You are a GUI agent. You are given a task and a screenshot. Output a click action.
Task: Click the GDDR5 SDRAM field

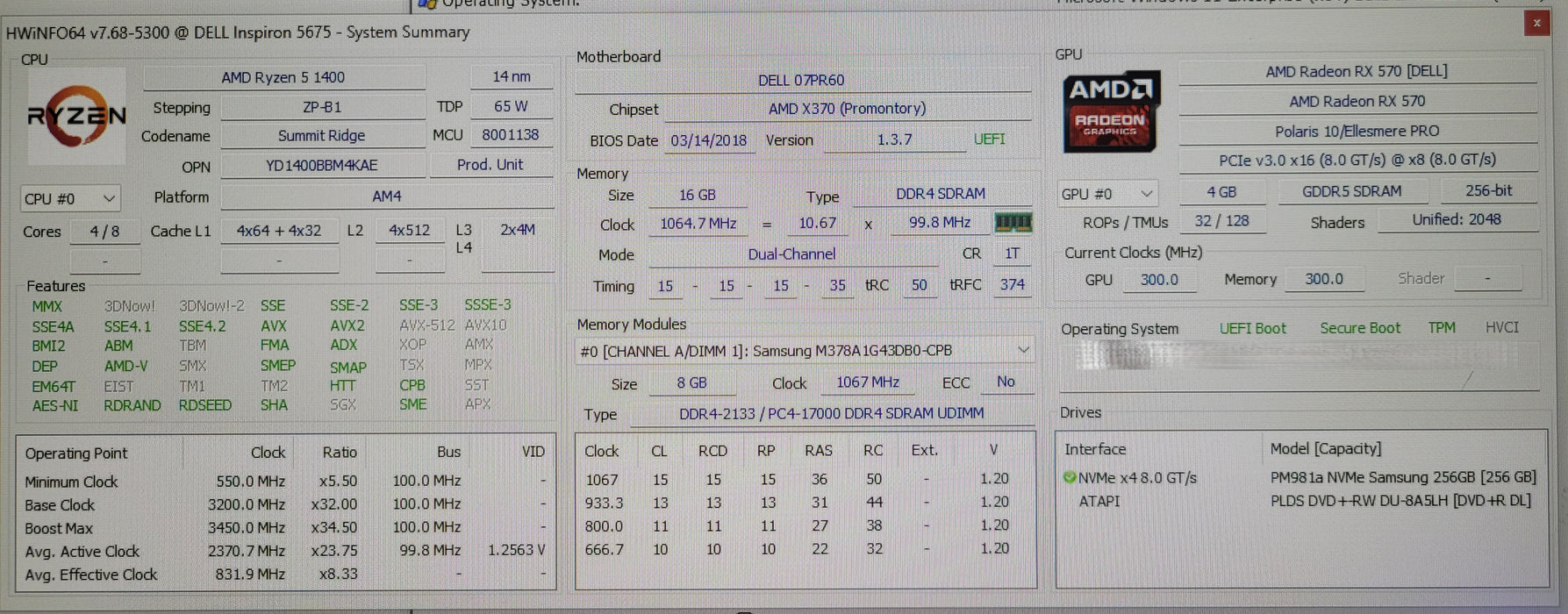coord(1352,191)
